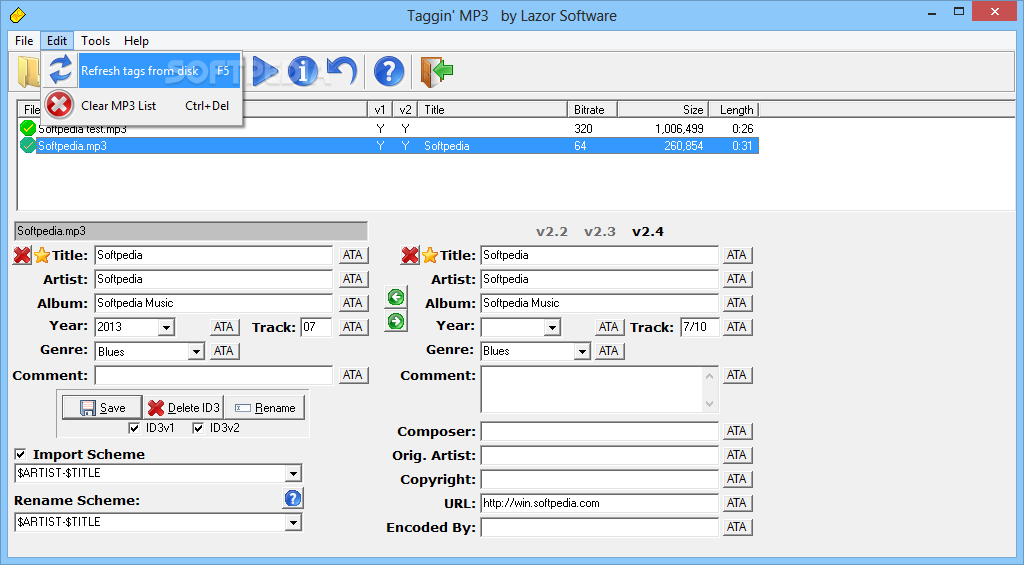Click ATA next to Encoded By field
The width and height of the screenshot is (1024, 565).
coord(737,527)
